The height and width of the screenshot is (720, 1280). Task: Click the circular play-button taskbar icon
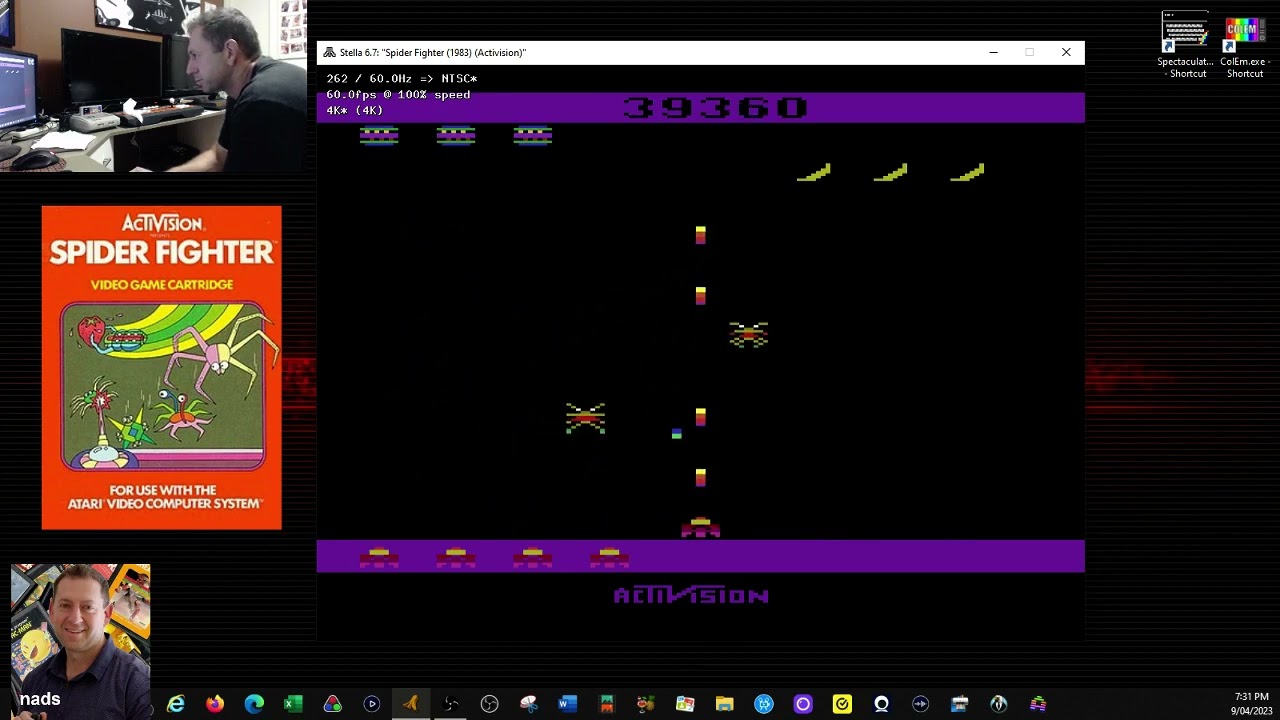[372, 704]
